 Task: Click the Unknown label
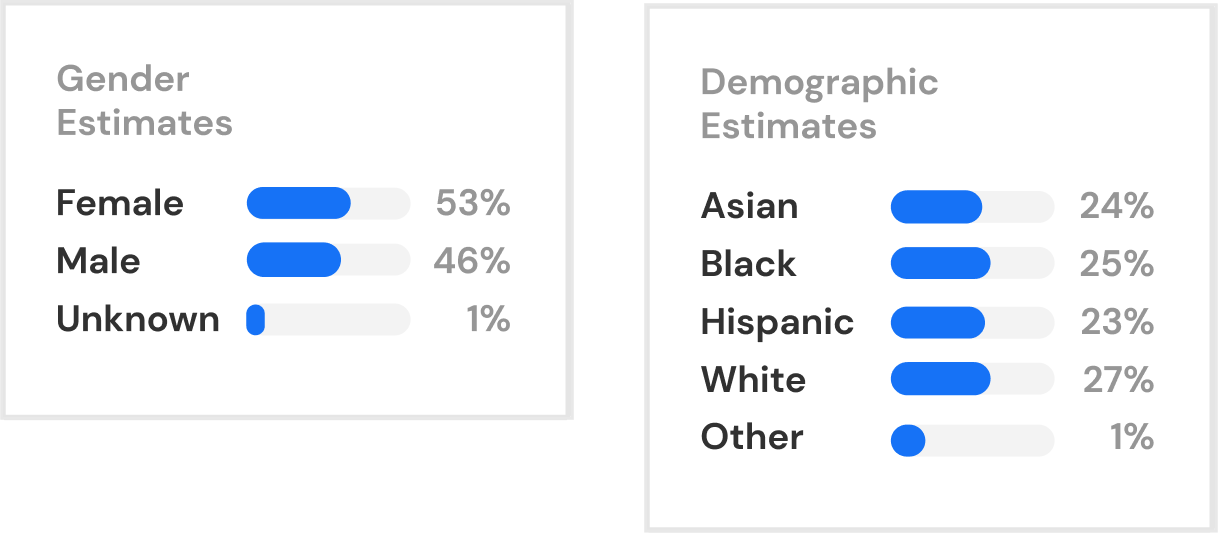click(138, 319)
